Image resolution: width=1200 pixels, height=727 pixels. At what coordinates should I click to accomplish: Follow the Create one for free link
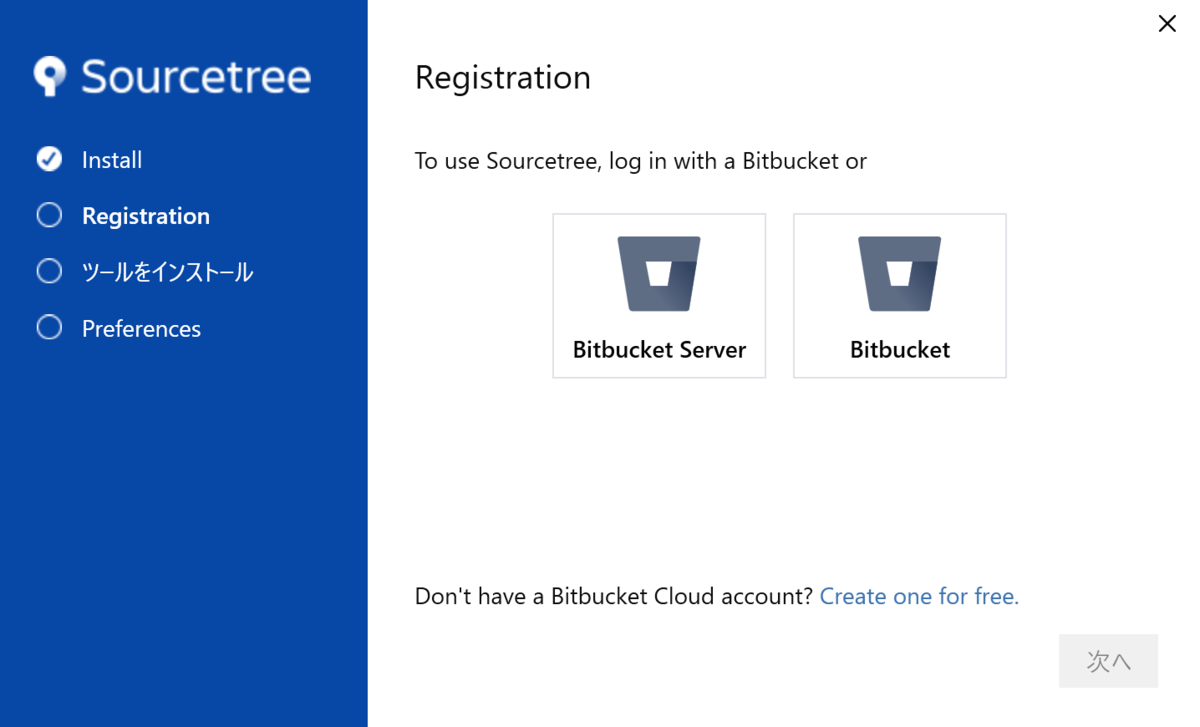[919, 597]
